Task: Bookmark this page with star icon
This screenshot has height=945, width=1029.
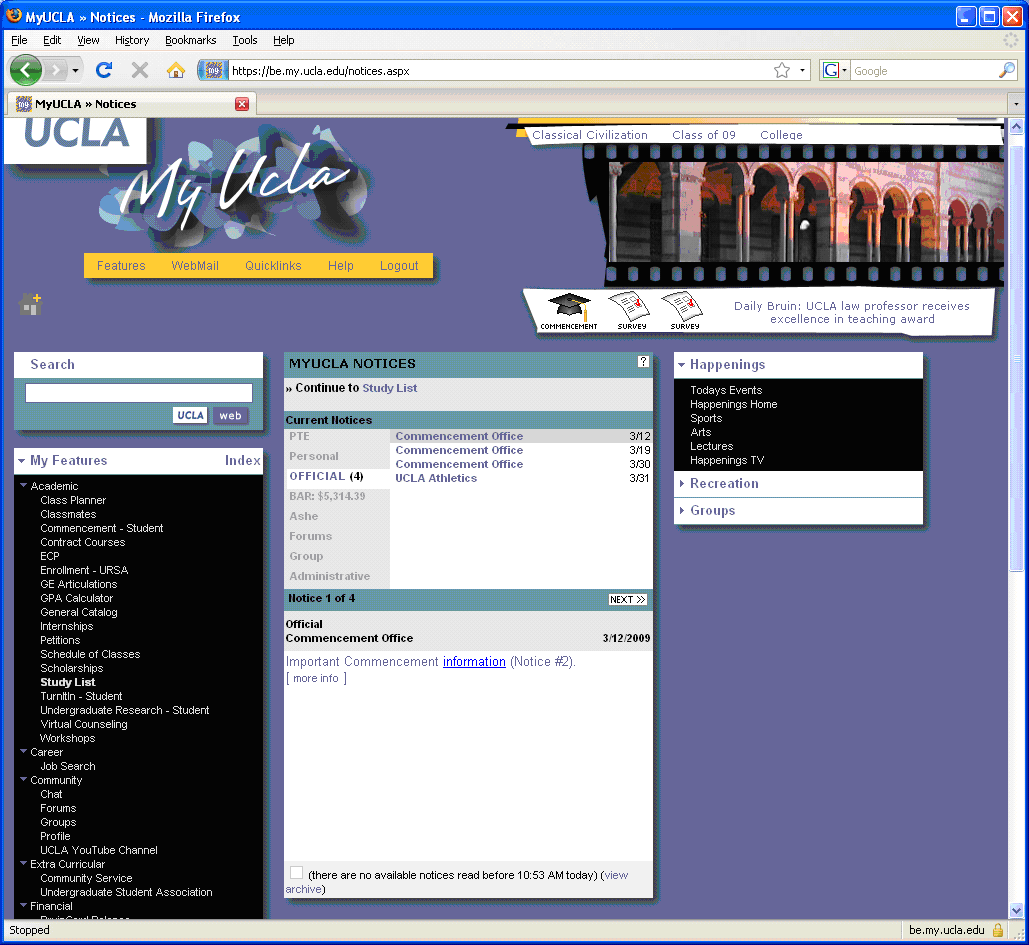Action: point(781,71)
